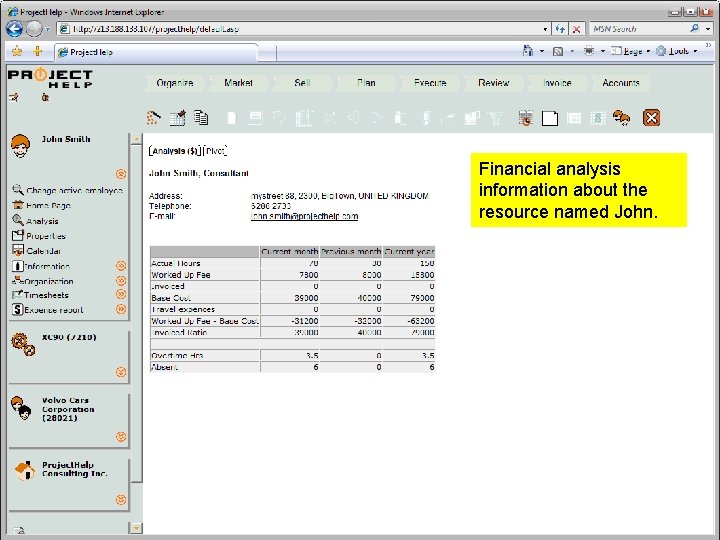Click the wand icon in toolbar
The image size is (720, 540).
pos(153,118)
